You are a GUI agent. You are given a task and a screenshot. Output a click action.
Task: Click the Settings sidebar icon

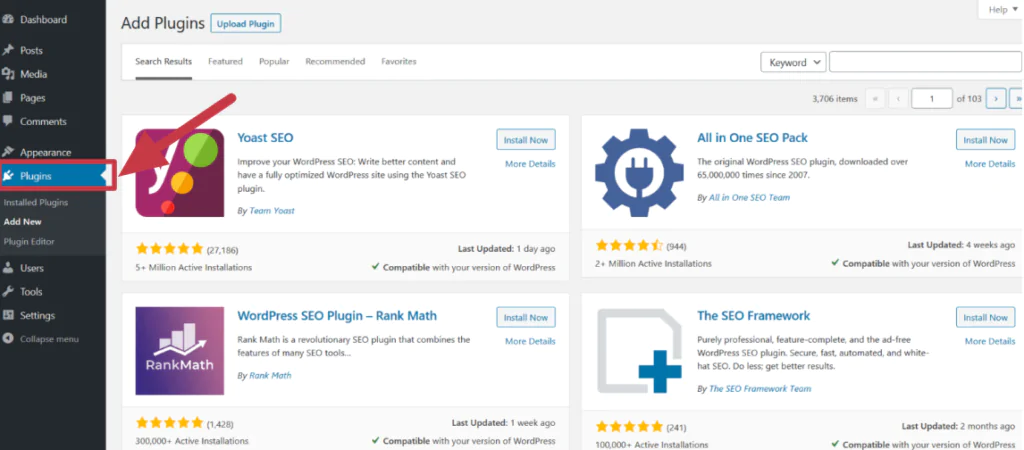click(8, 316)
